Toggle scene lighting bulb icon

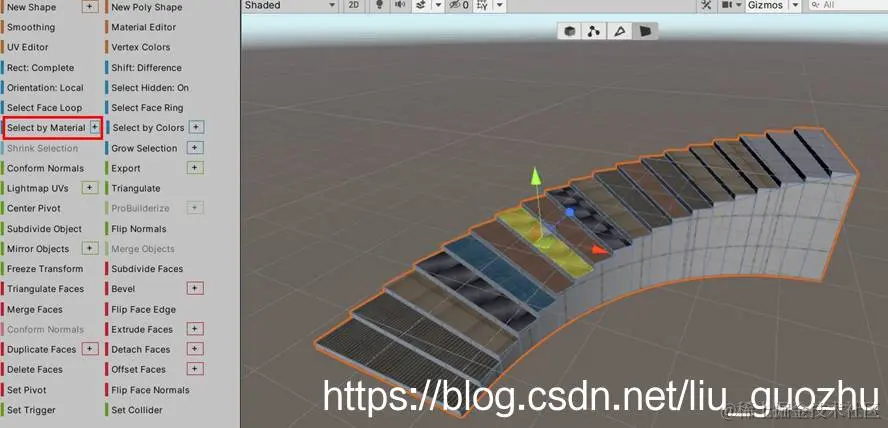pyautogui.click(x=381, y=5)
